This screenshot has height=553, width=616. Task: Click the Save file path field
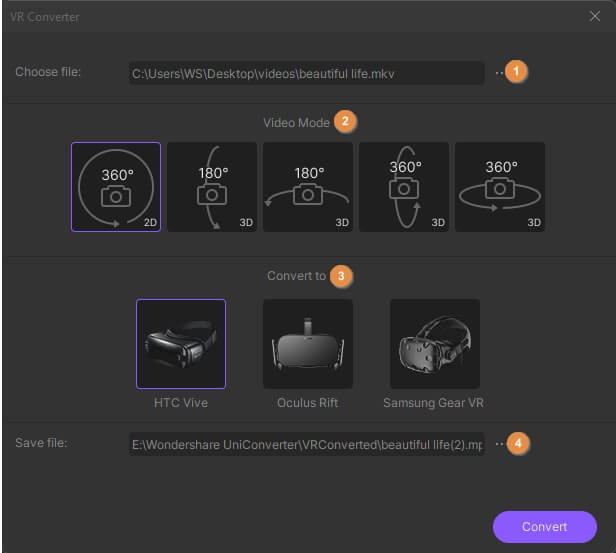point(306,443)
